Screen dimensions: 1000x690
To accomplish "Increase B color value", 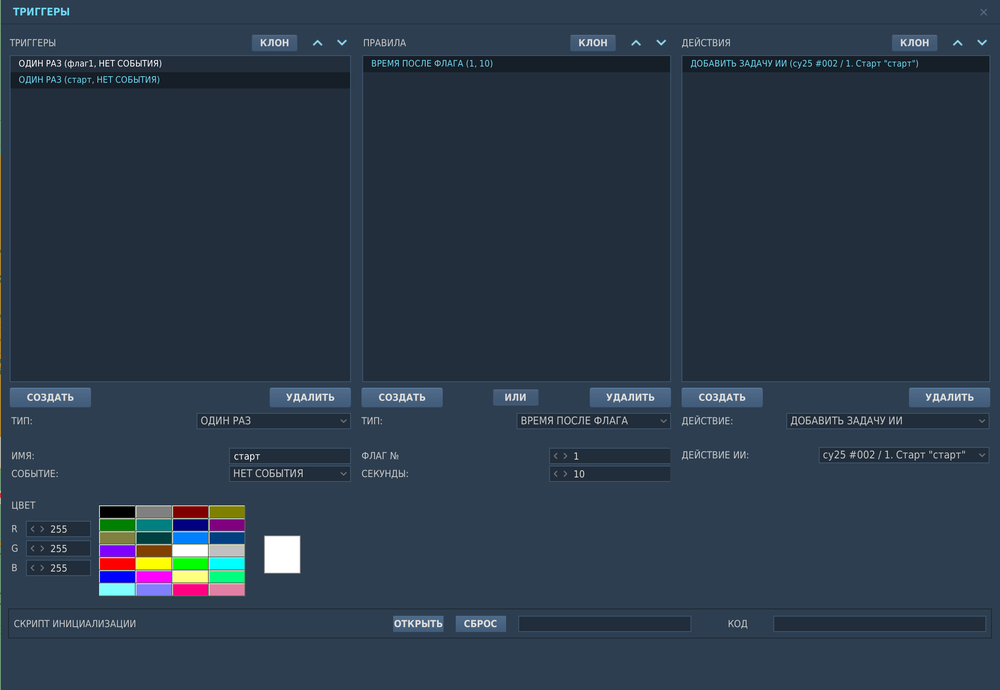I will coord(42,568).
